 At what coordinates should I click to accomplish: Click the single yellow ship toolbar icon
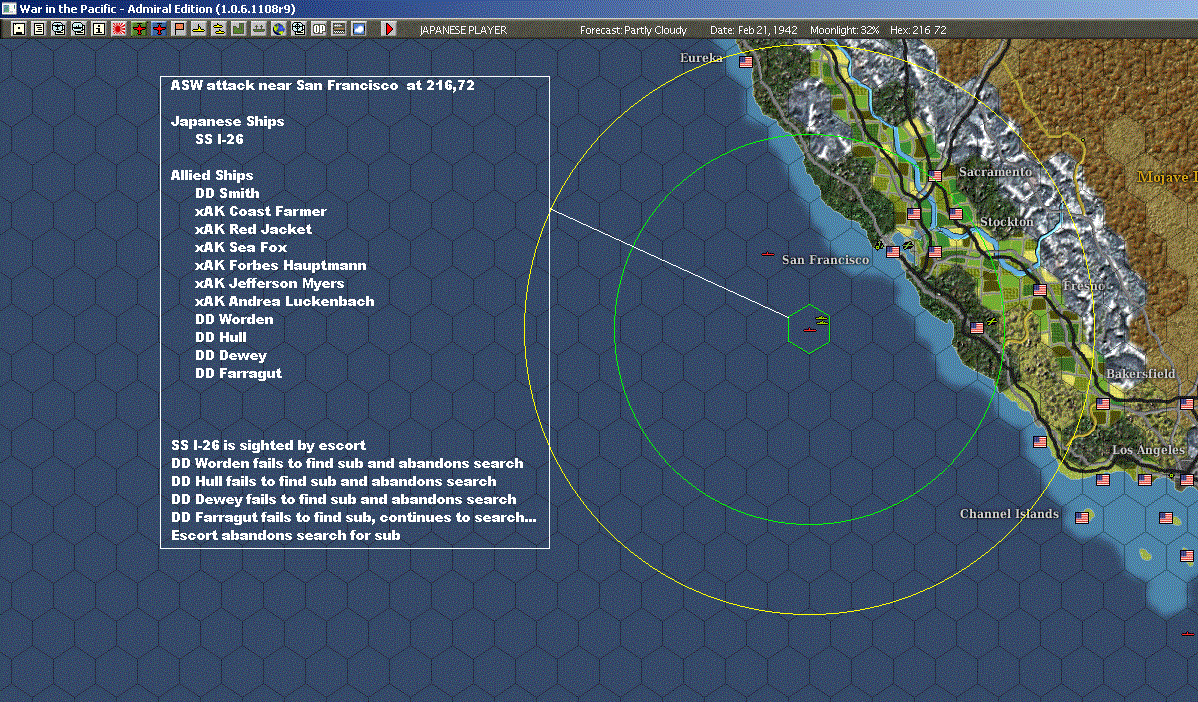tap(199, 29)
